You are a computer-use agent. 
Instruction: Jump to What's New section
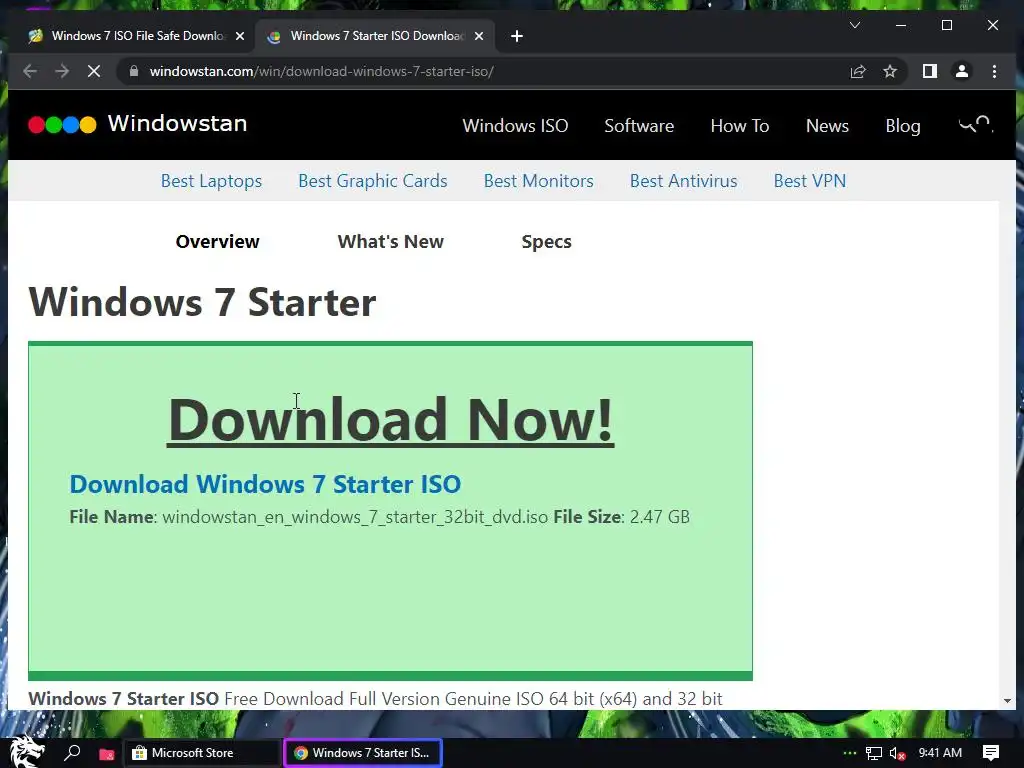click(x=391, y=242)
